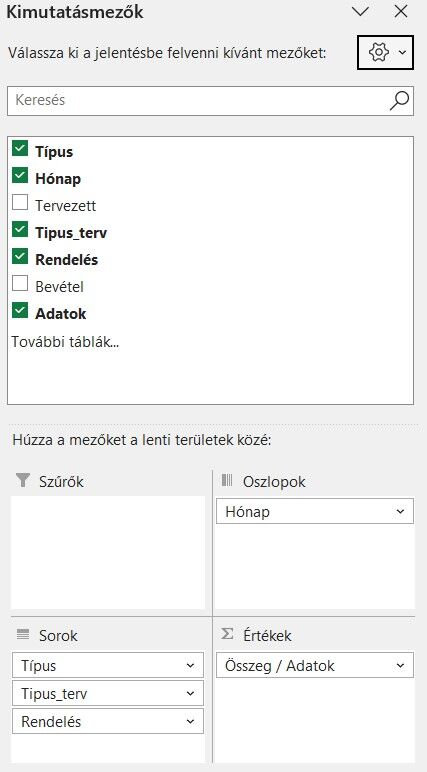Click the Sorok rows icon
The image size is (427, 772).
23,634
